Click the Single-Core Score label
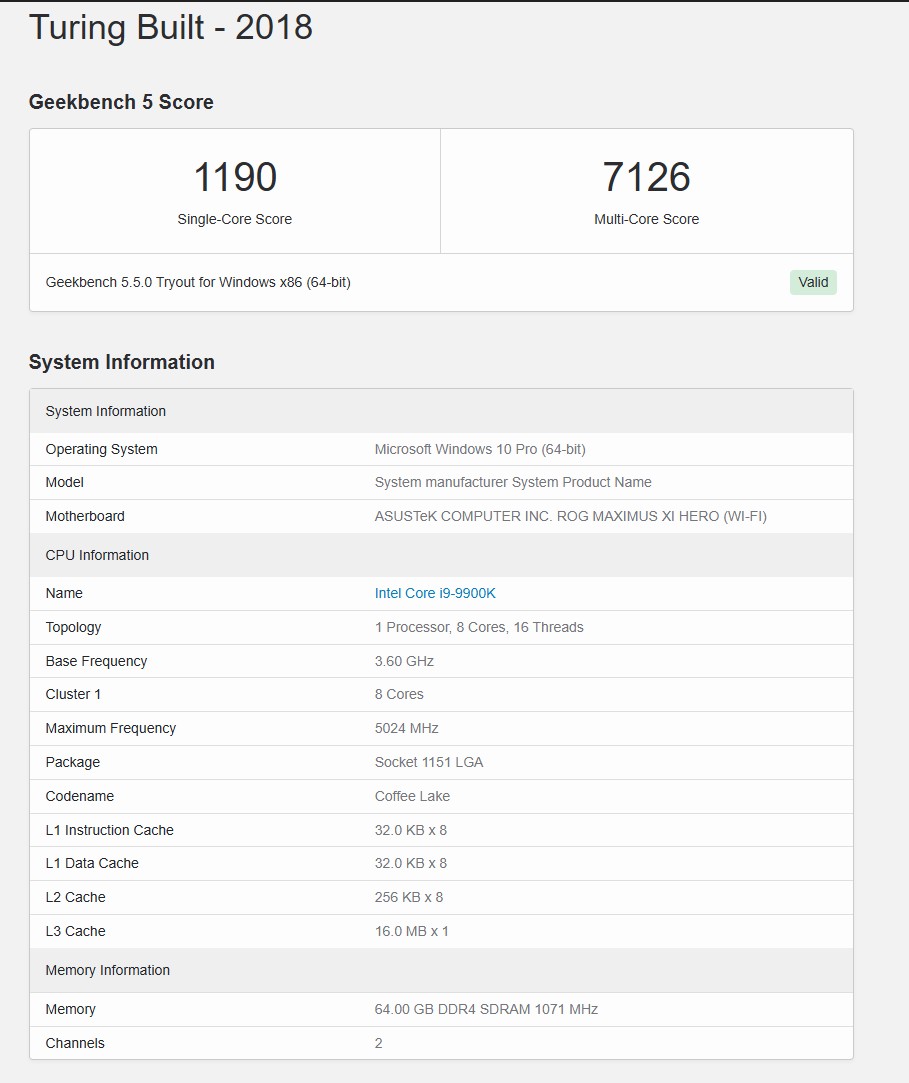Screen dimensions: 909x1083 point(235,219)
